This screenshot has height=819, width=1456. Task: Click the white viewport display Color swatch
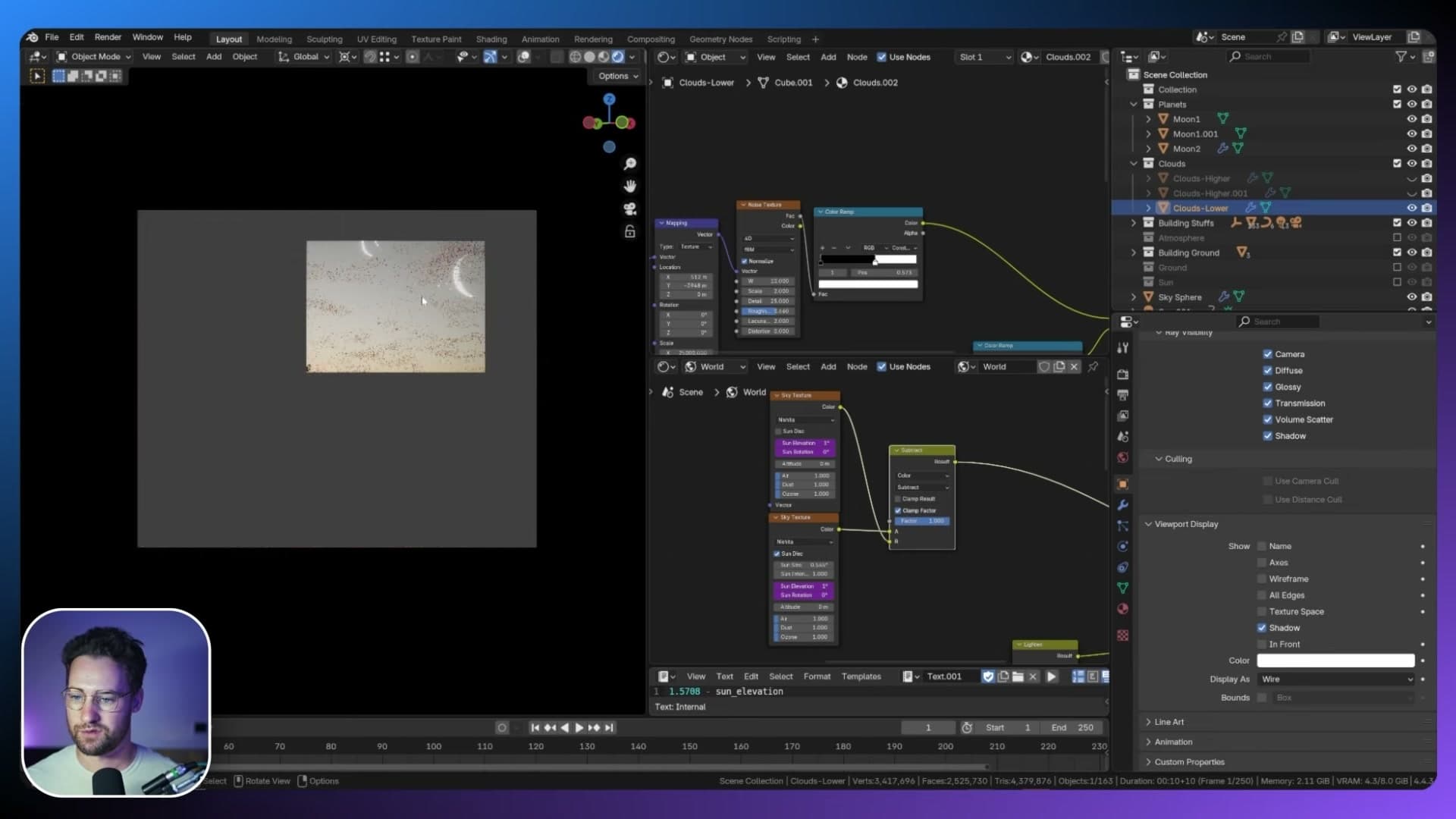coord(1335,661)
